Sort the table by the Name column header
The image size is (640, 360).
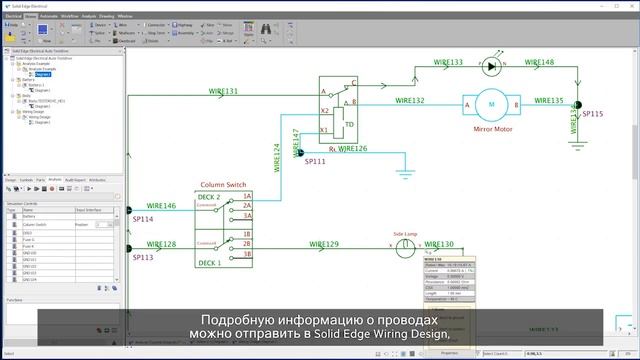(x=48, y=210)
